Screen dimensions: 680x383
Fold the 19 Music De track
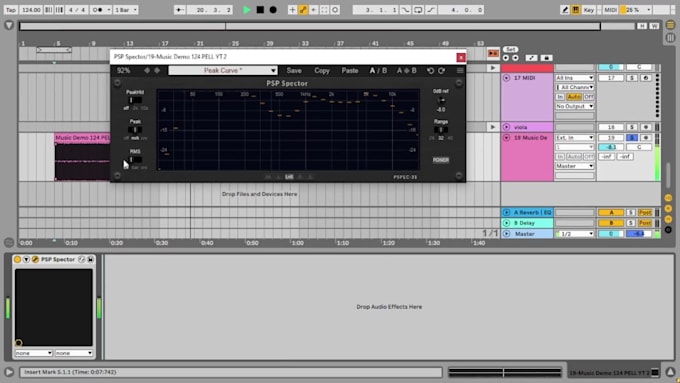pos(506,137)
